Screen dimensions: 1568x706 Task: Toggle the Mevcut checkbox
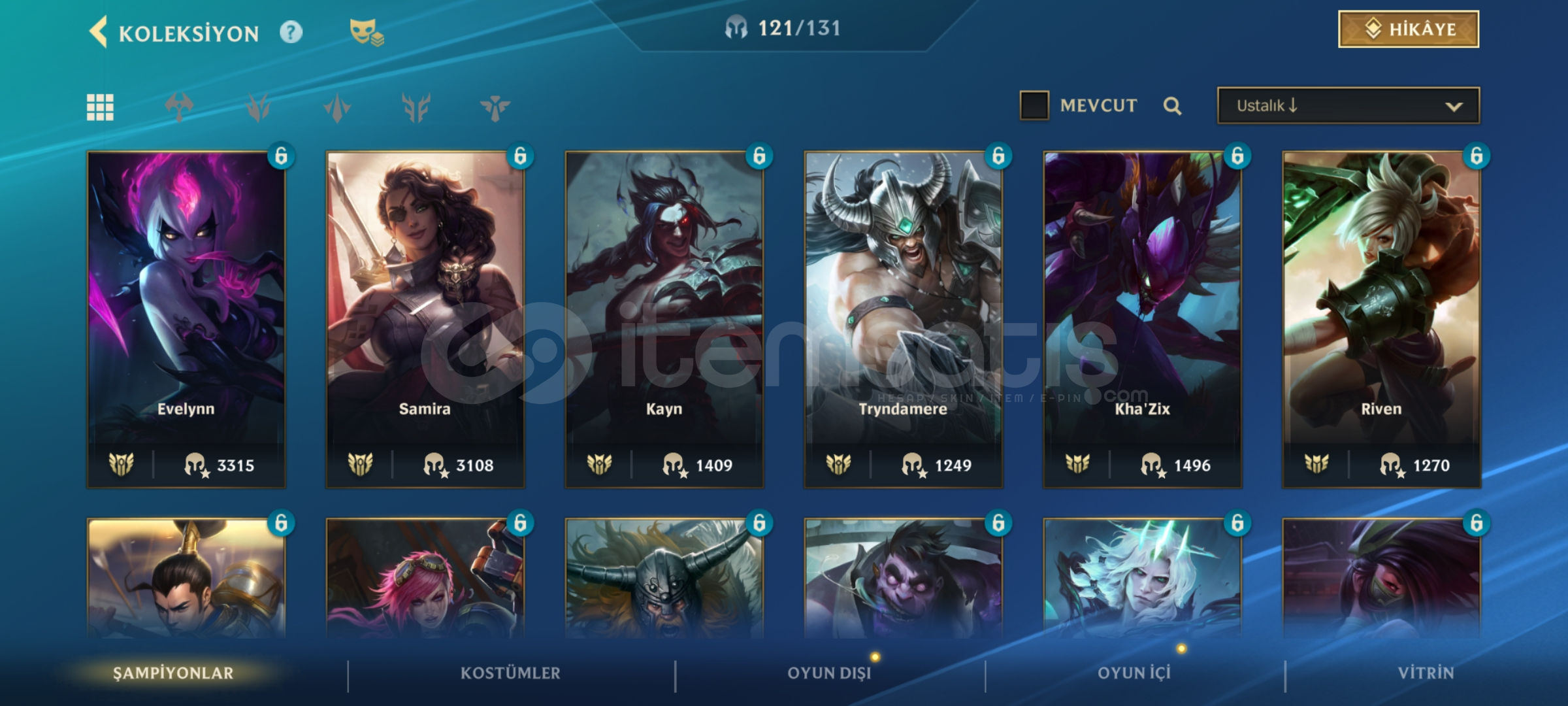coord(1034,105)
